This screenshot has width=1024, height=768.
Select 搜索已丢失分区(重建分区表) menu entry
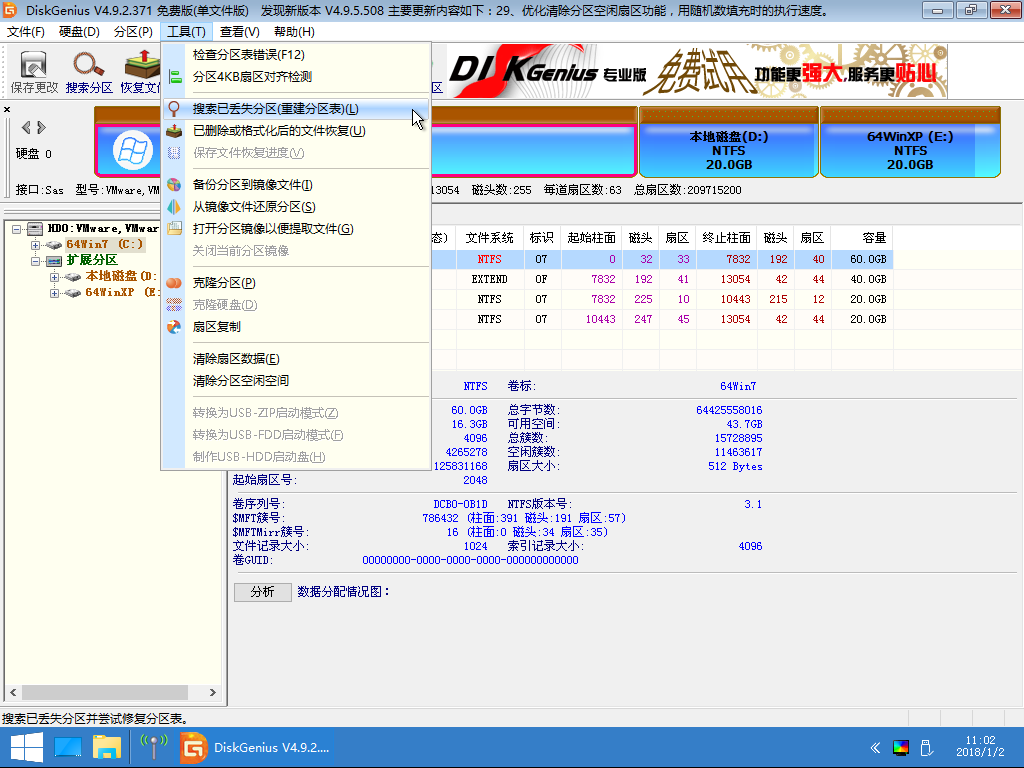point(275,109)
